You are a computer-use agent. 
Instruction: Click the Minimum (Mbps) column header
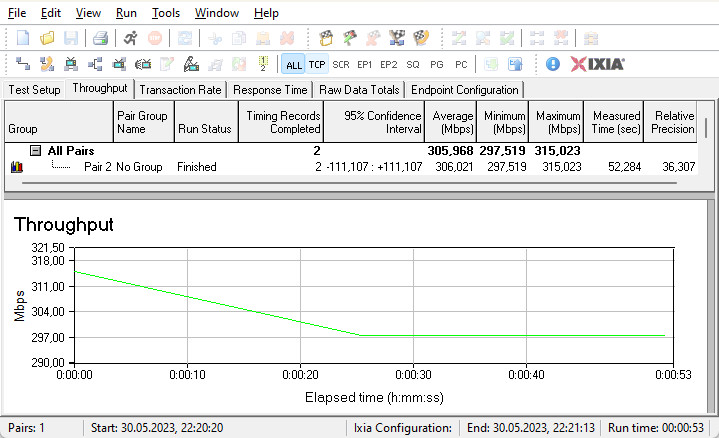(503, 122)
